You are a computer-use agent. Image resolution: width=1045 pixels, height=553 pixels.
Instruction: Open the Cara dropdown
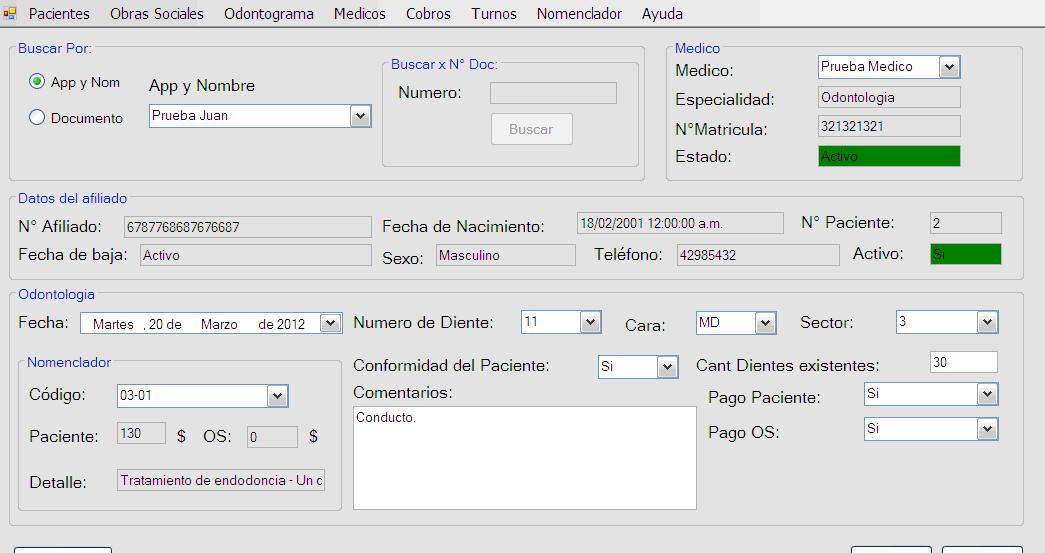(765, 323)
